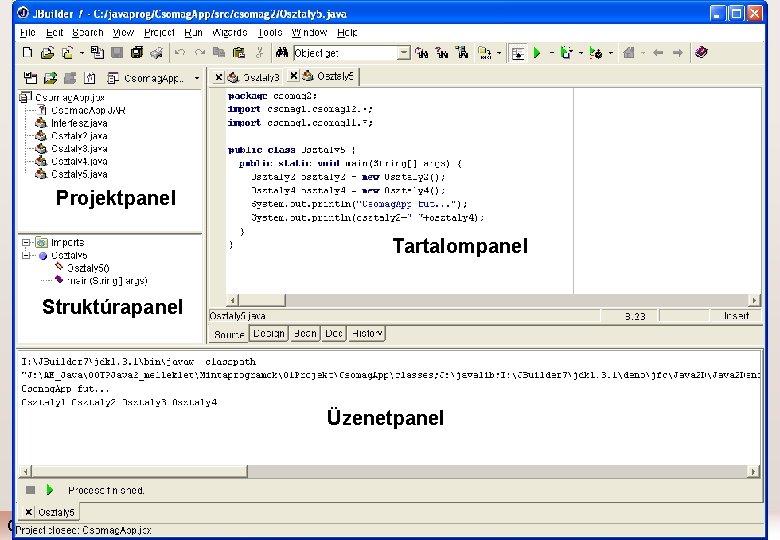Click the Redo toolbar icon

point(200,52)
